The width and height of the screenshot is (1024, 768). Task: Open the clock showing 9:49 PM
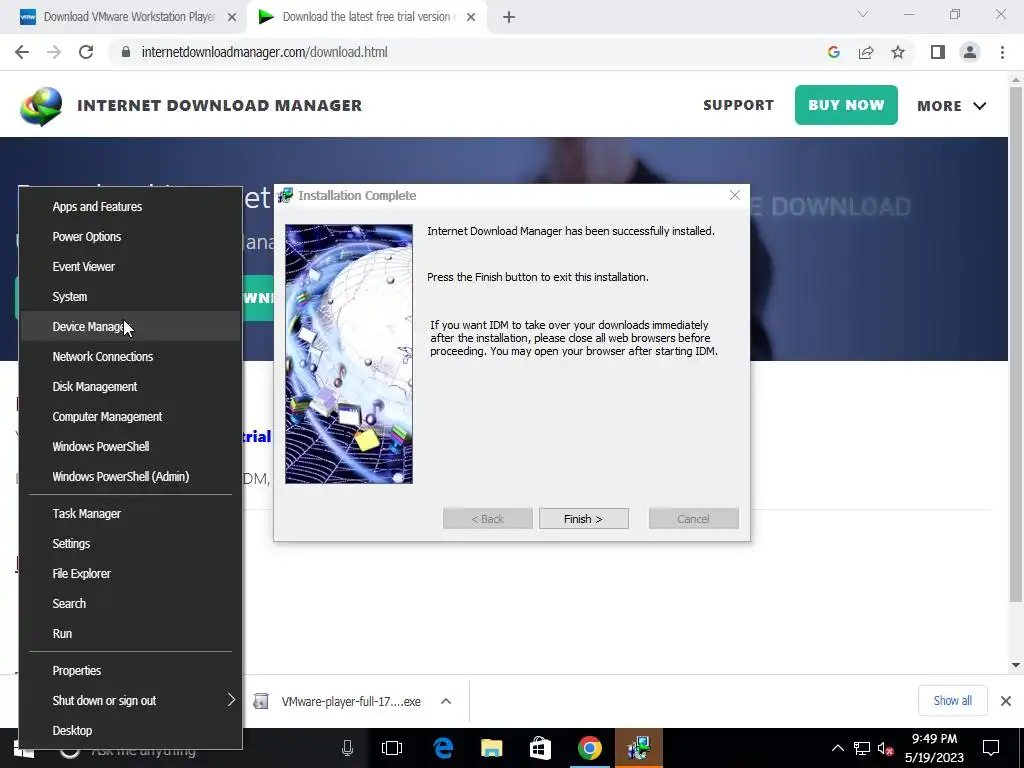tap(934, 748)
